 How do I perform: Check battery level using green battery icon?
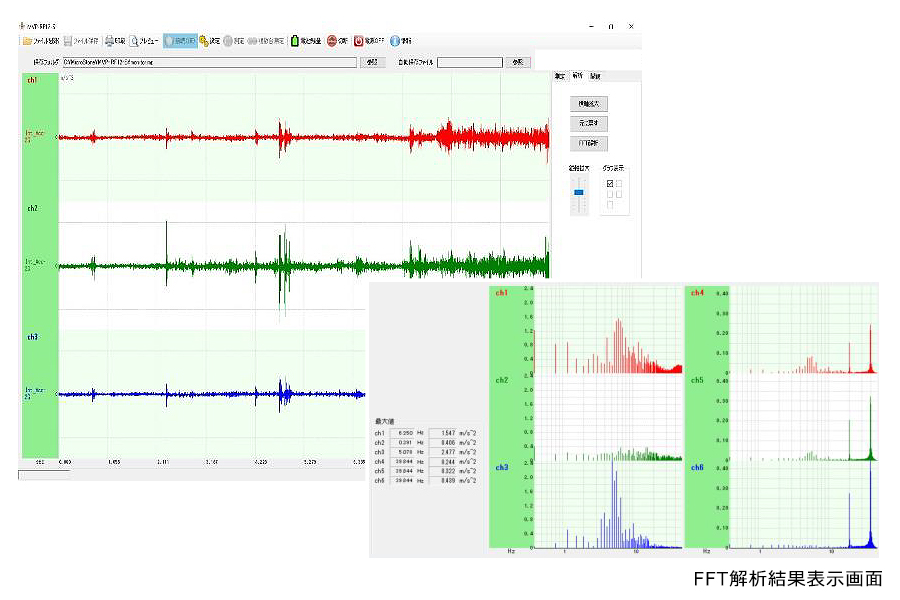pyautogui.click(x=295, y=41)
